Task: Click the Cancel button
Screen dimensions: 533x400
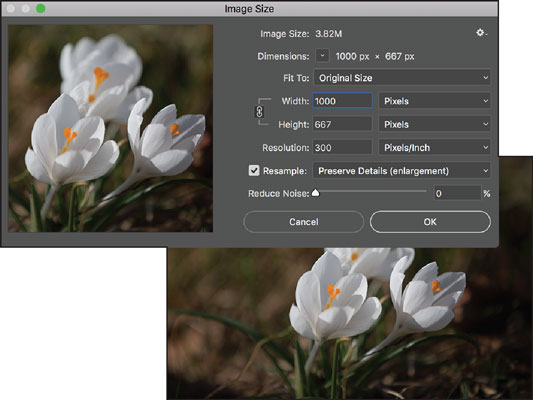Action: [304, 222]
